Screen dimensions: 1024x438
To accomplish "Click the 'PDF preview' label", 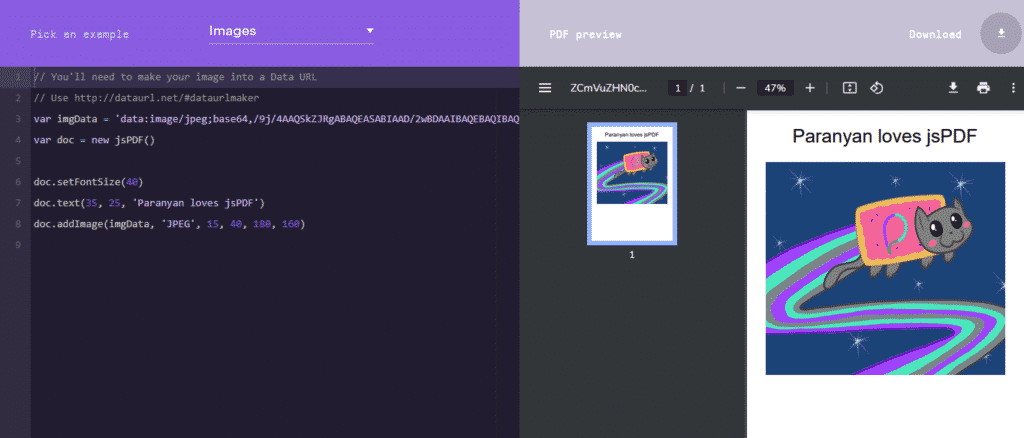I will pos(585,34).
